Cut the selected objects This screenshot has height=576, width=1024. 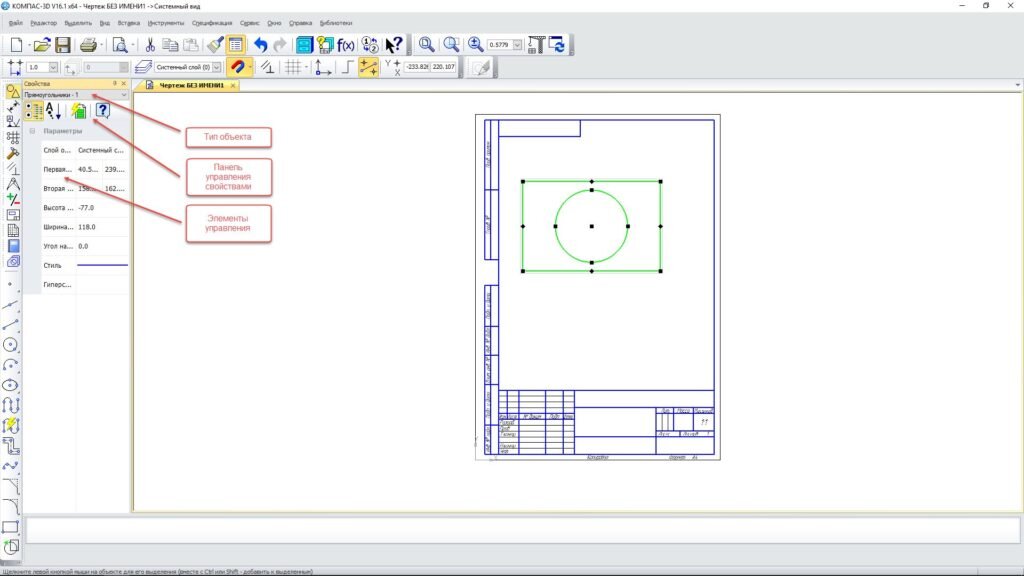coord(150,44)
